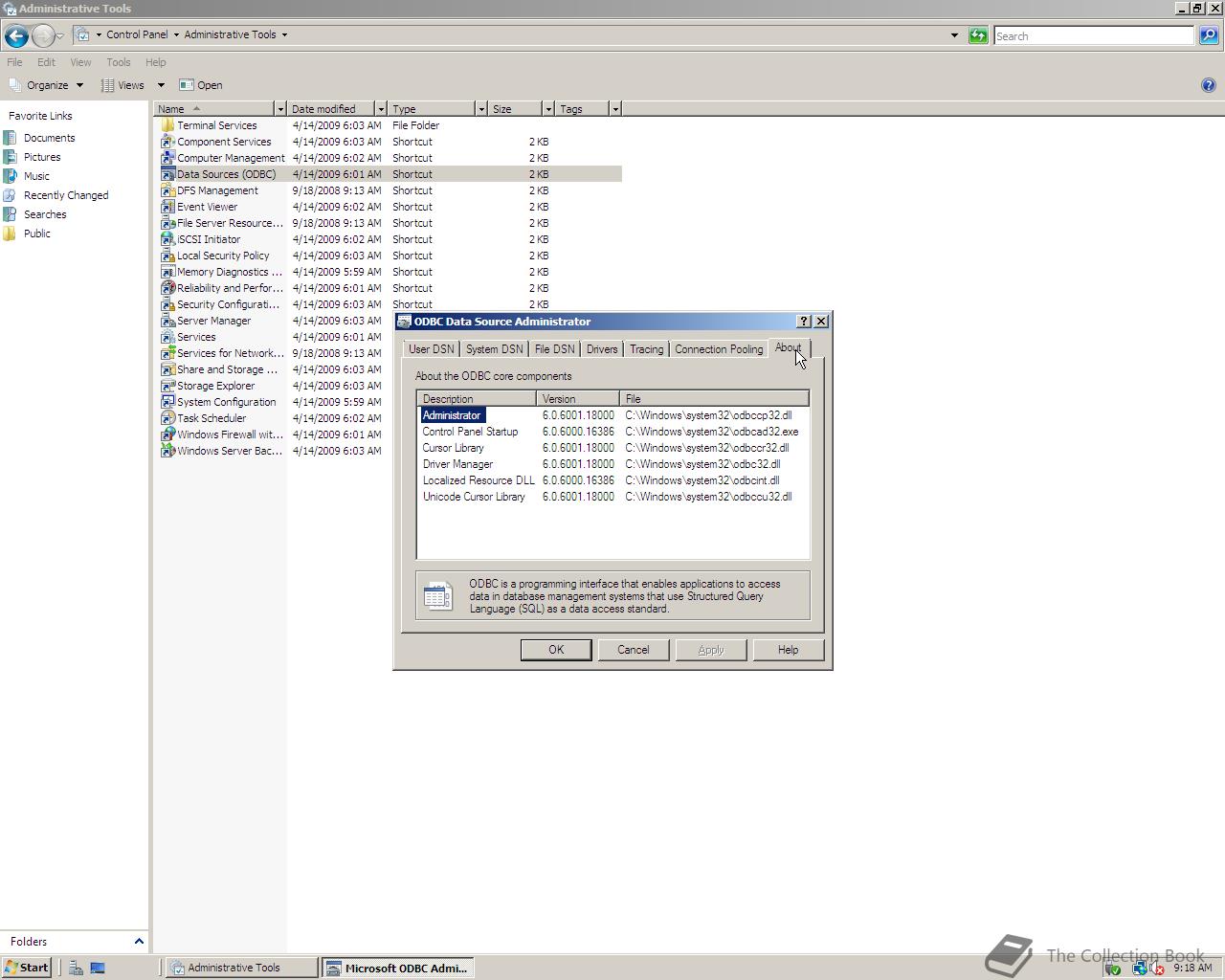
Task: Click the Pictures favorite link
Action: click(42, 157)
